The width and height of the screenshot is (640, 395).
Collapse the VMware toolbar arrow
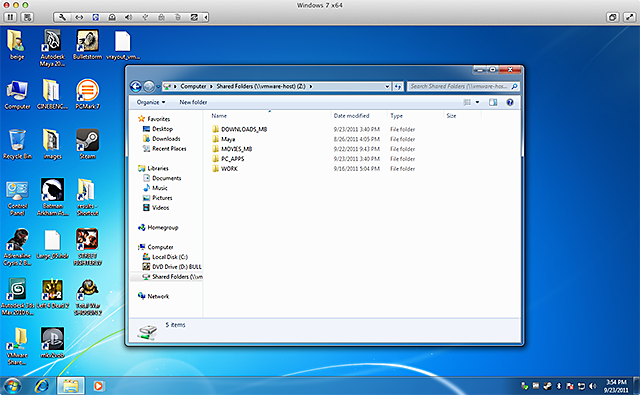(206, 17)
